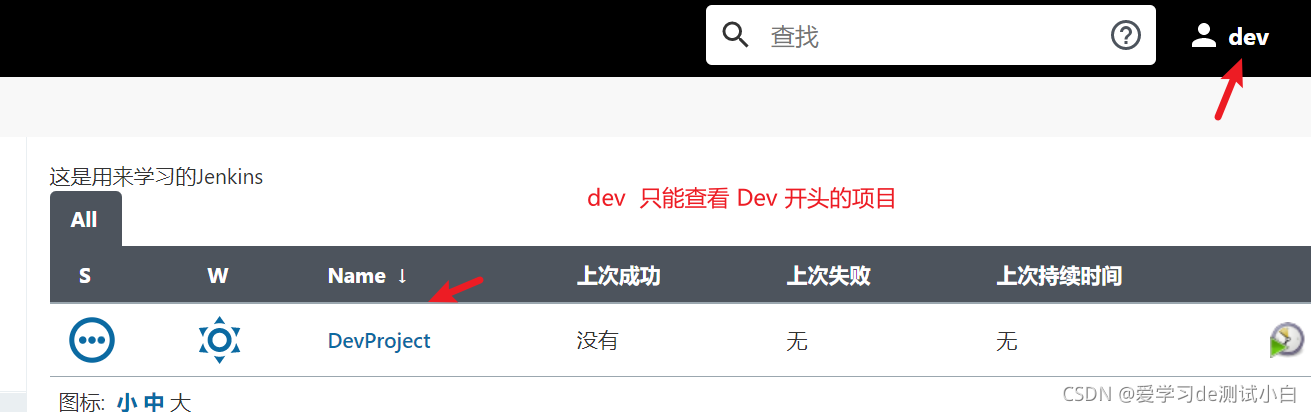Select 中 icon size
Screen dimensions: 1311x412
(x=154, y=403)
